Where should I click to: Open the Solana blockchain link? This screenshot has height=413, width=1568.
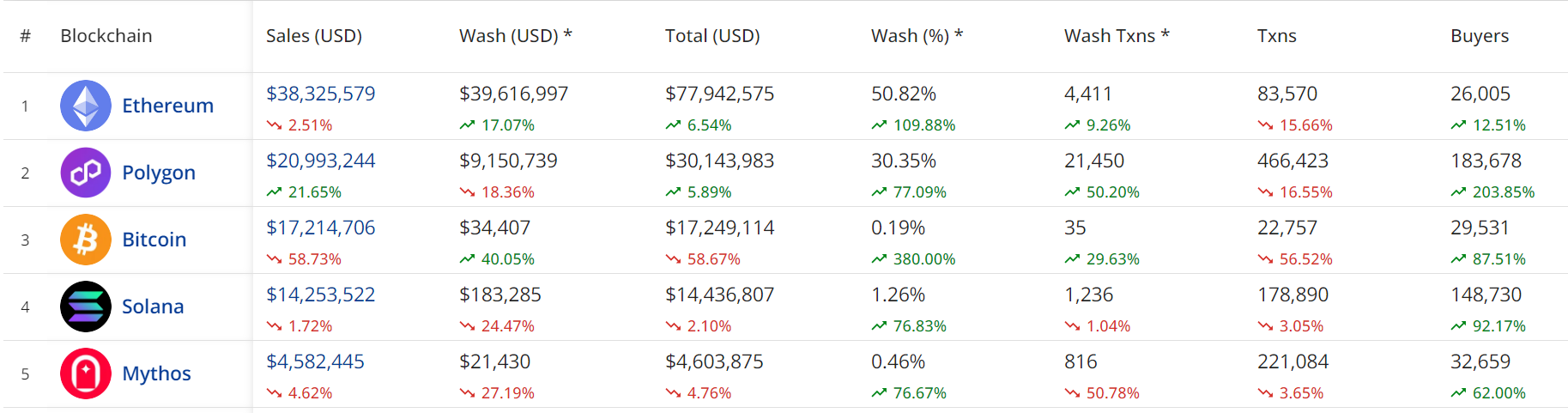pos(153,307)
